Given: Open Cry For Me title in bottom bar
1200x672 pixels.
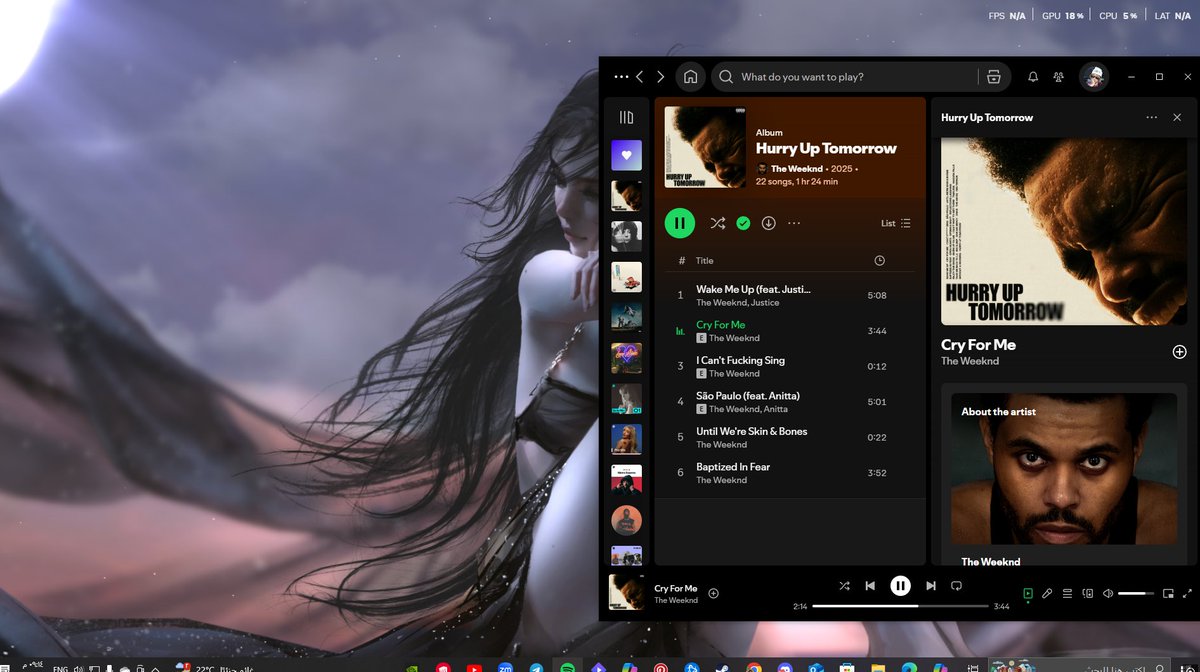Looking at the screenshot, I should (676, 588).
